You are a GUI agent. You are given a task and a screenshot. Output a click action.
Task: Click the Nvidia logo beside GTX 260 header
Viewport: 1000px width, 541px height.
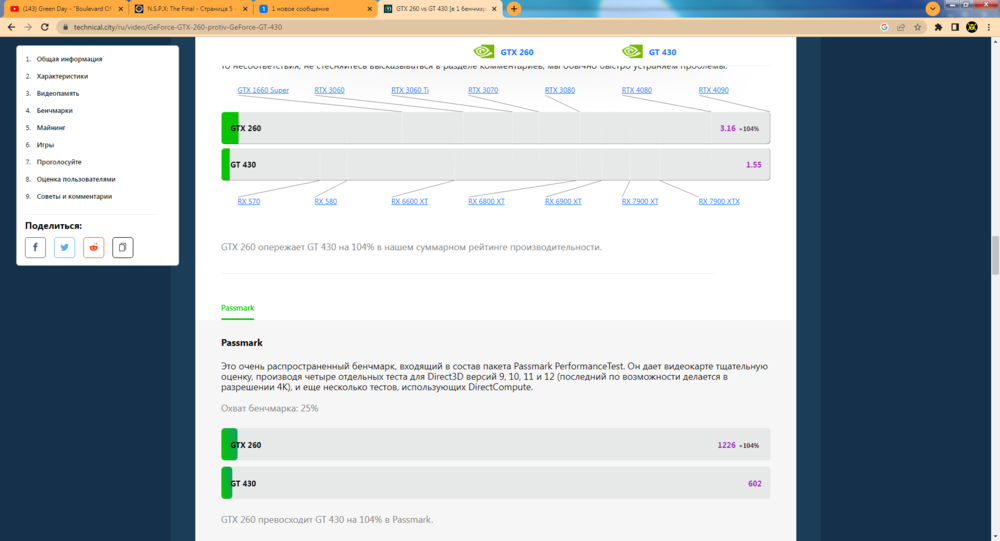click(x=483, y=51)
